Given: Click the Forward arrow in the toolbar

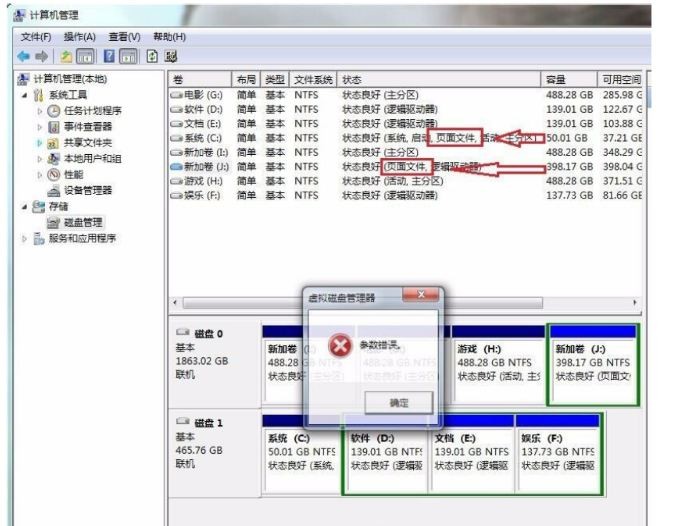Looking at the screenshot, I should (41, 55).
